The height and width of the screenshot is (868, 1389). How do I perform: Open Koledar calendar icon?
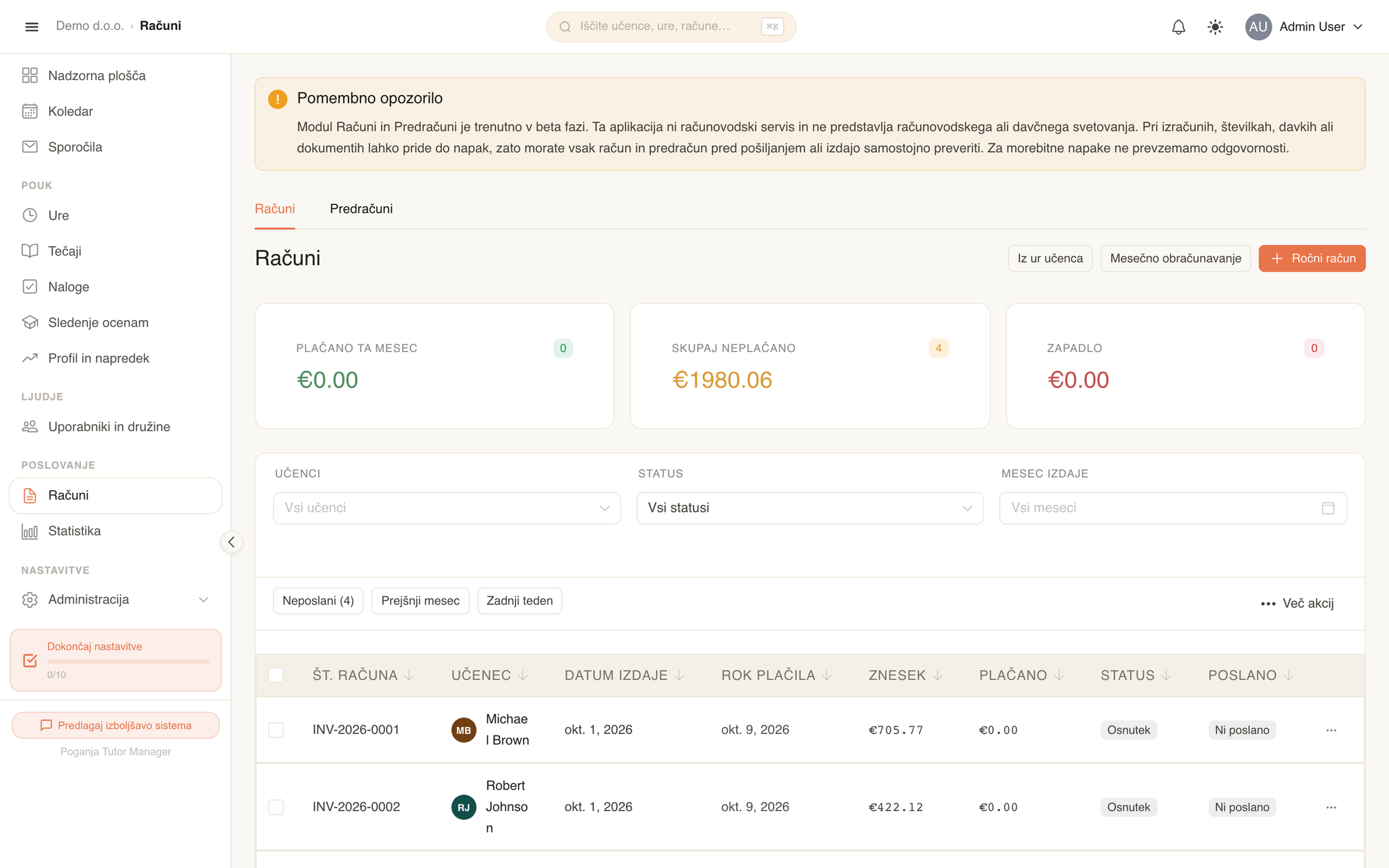tap(30, 111)
